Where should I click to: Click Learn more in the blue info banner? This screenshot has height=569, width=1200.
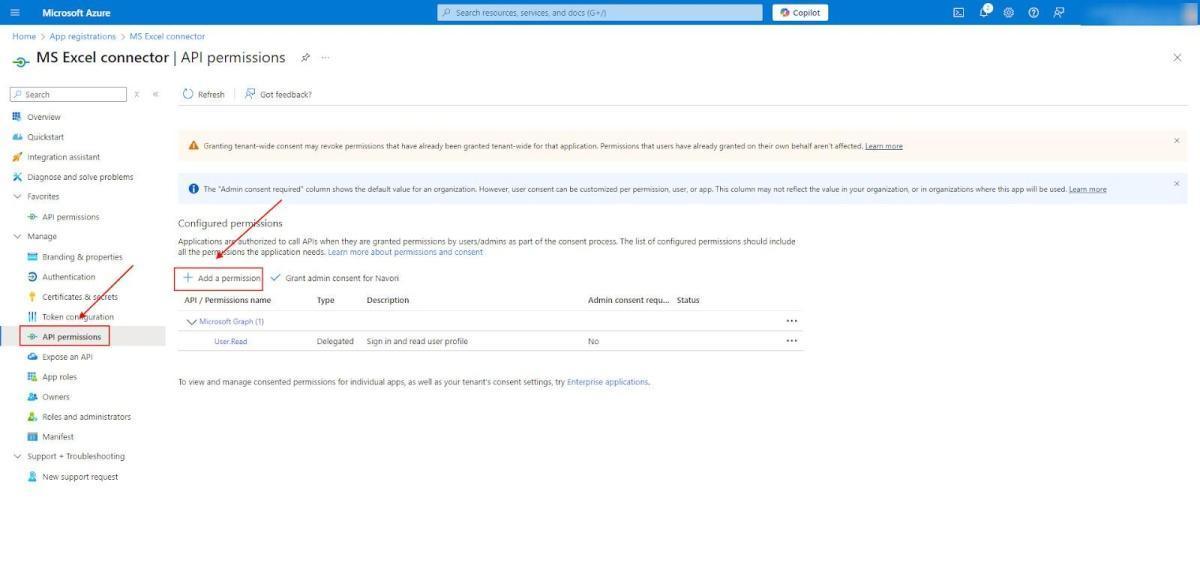(x=1088, y=189)
